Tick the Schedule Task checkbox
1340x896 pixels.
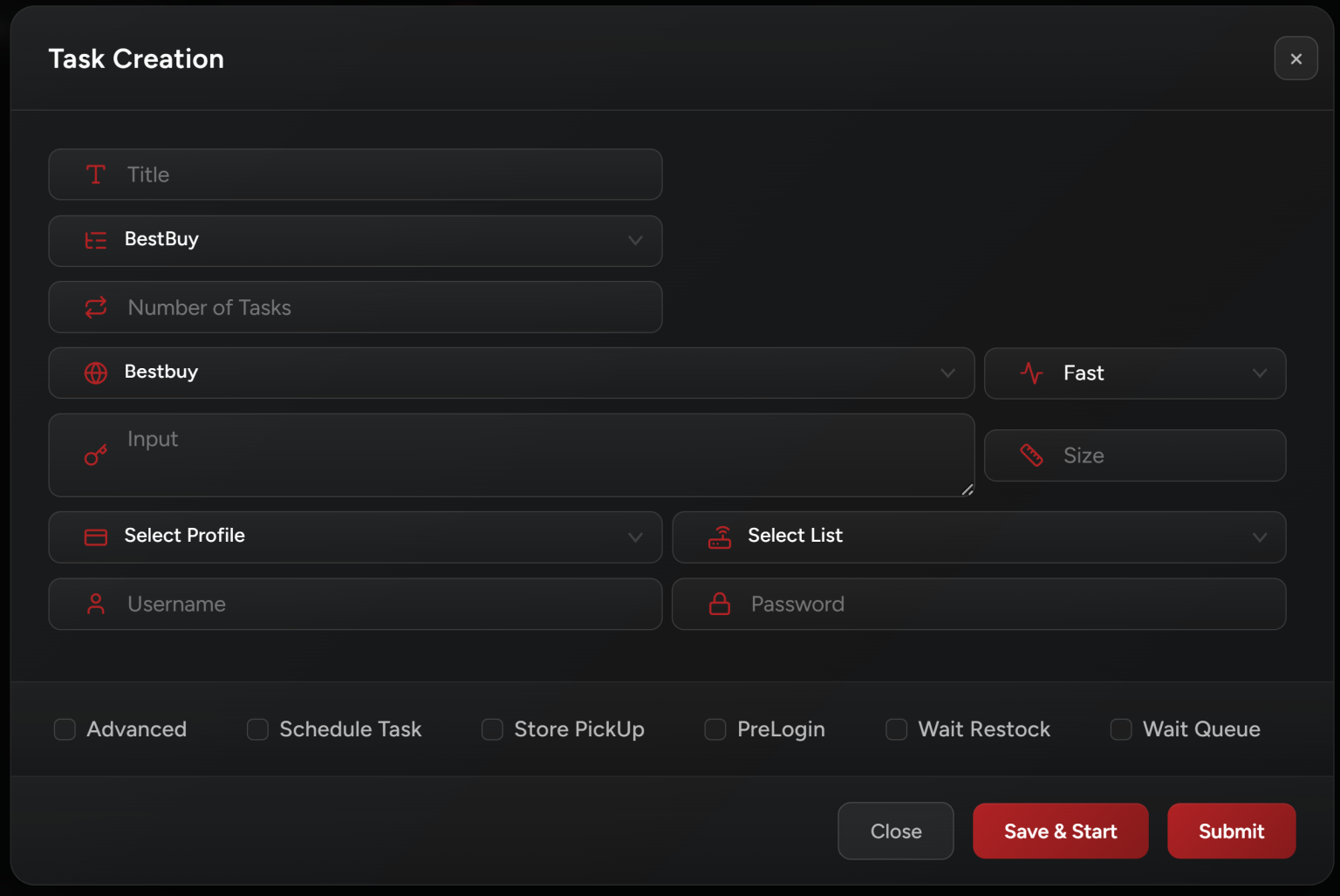tap(257, 729)
